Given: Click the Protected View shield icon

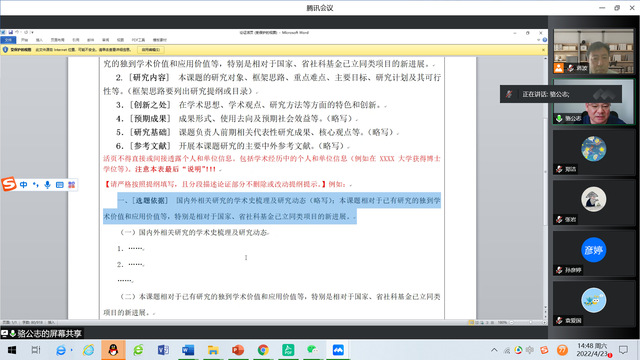Looking at the screenshot, I should (5, 50).
